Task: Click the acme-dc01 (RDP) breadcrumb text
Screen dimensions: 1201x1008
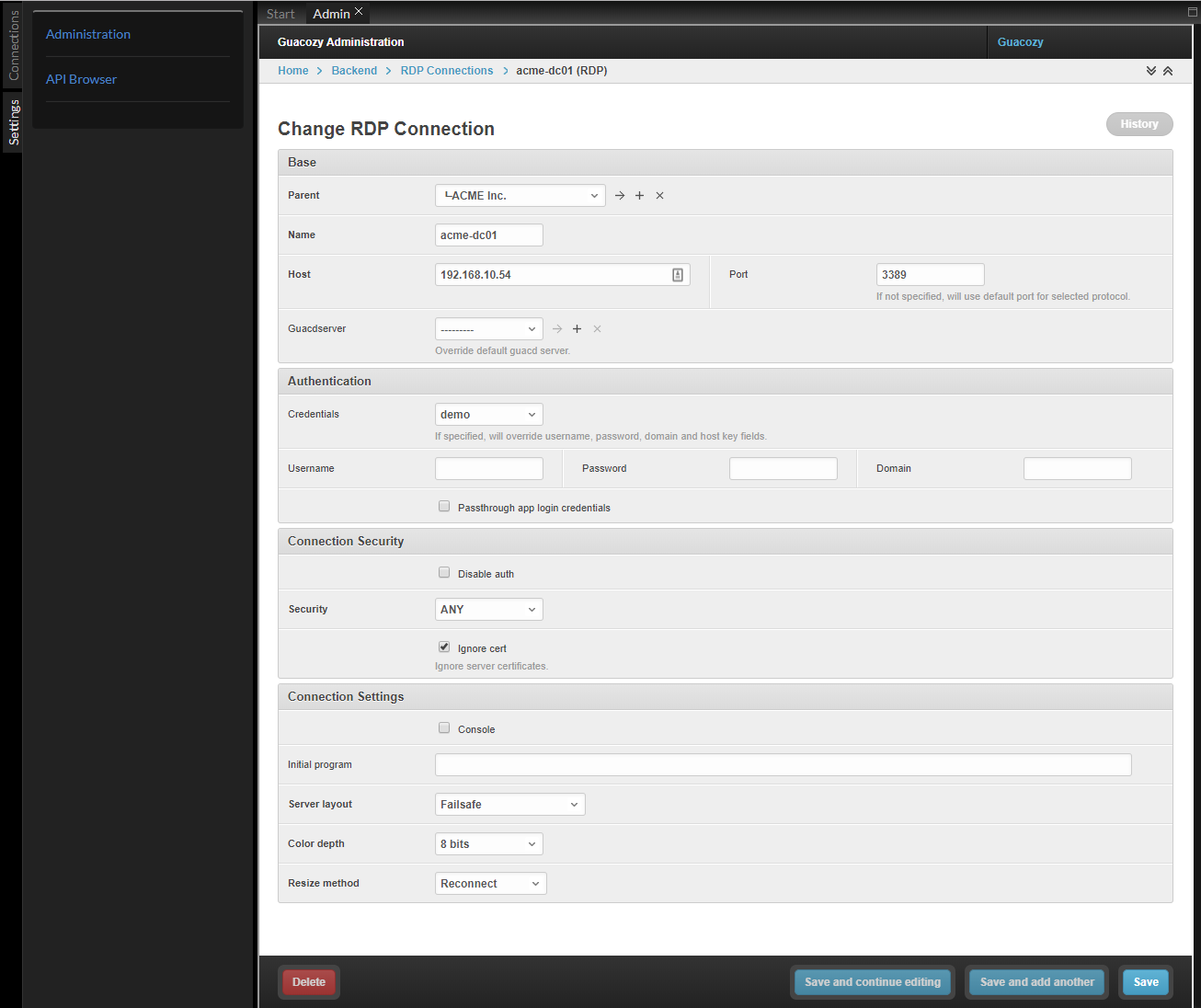Action: (562, 71)
